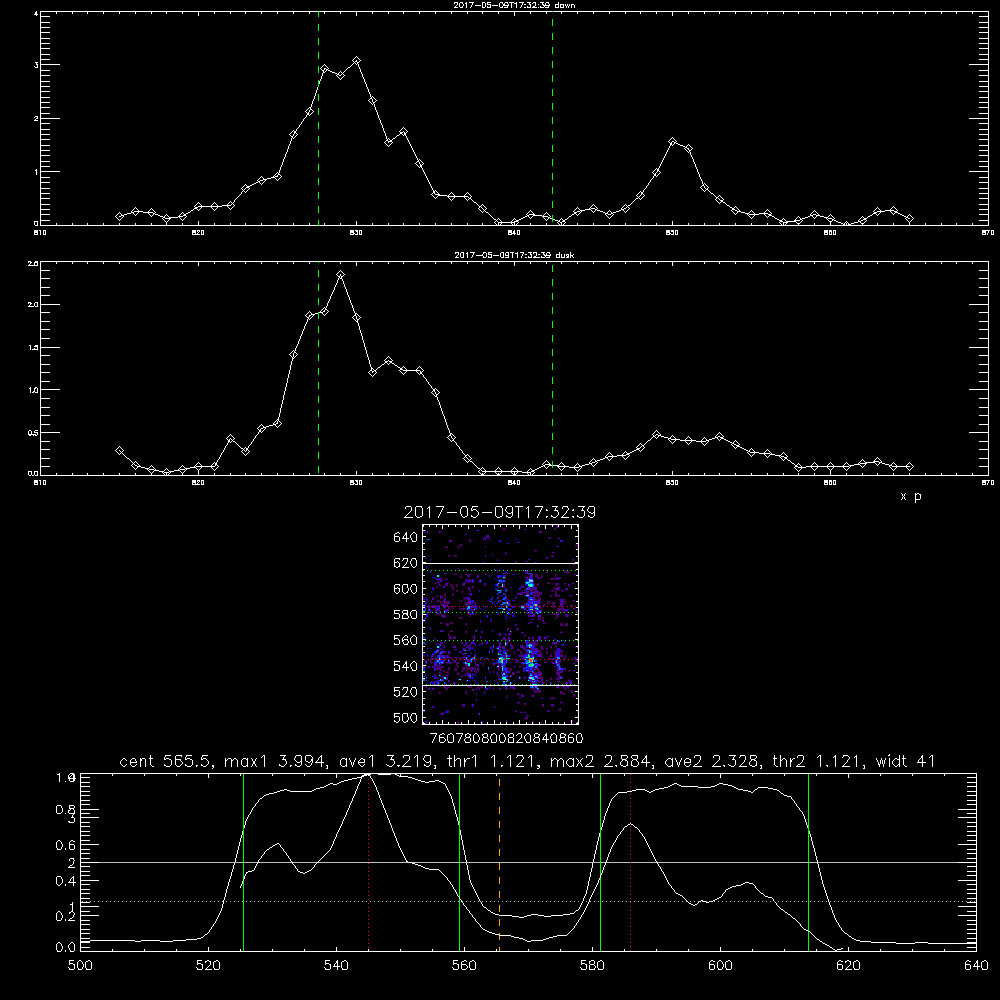This screenshot has height=1000, width=1000.
Task: Click the 500 label on the heatmap y-axis
Action: [405, 717]
